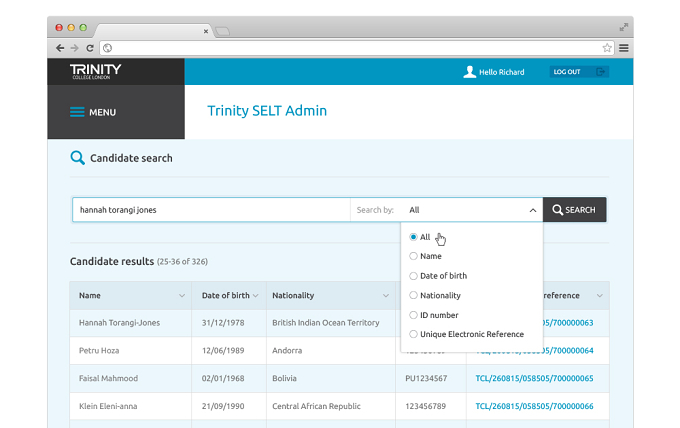Focus the candidate search text field
The image size is (680, 428).
211,210
